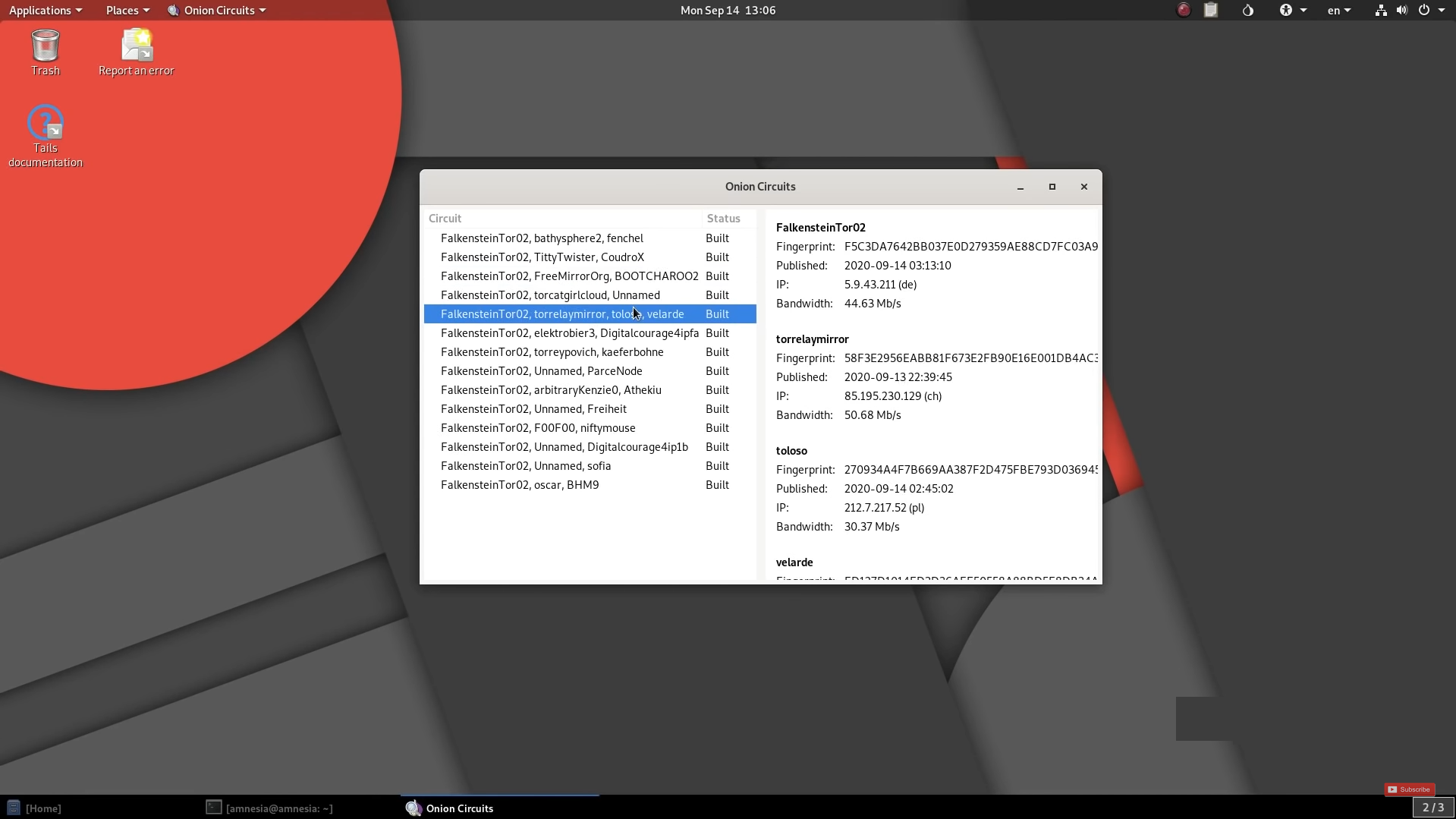Image resolution: width=1456 pixels, height=819 pixels.
Task: Select circuit with elektrobier3, Digitalcourage4ipfa
Action: tap(590, 333)
